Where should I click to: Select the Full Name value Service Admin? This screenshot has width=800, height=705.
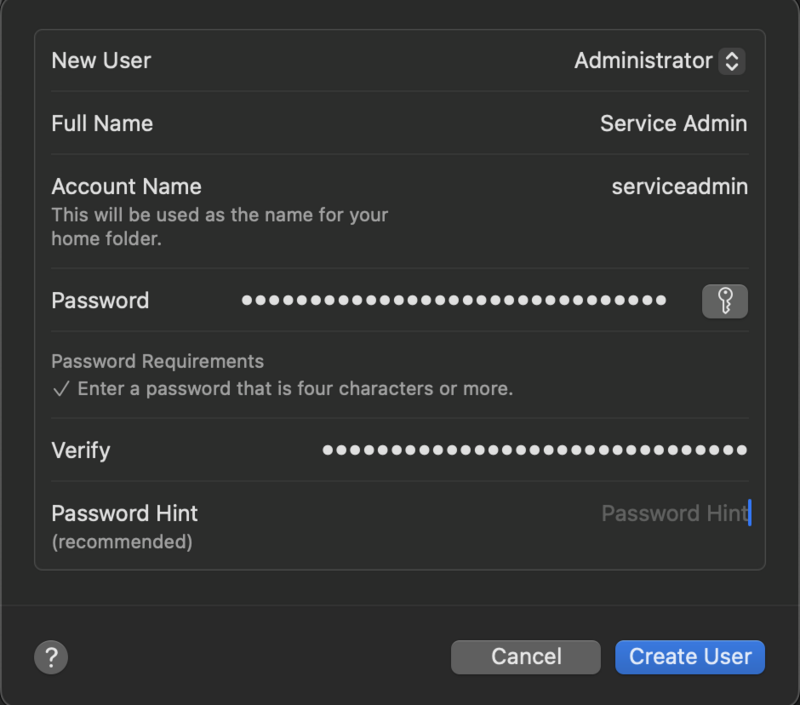[x=673, y=123]
